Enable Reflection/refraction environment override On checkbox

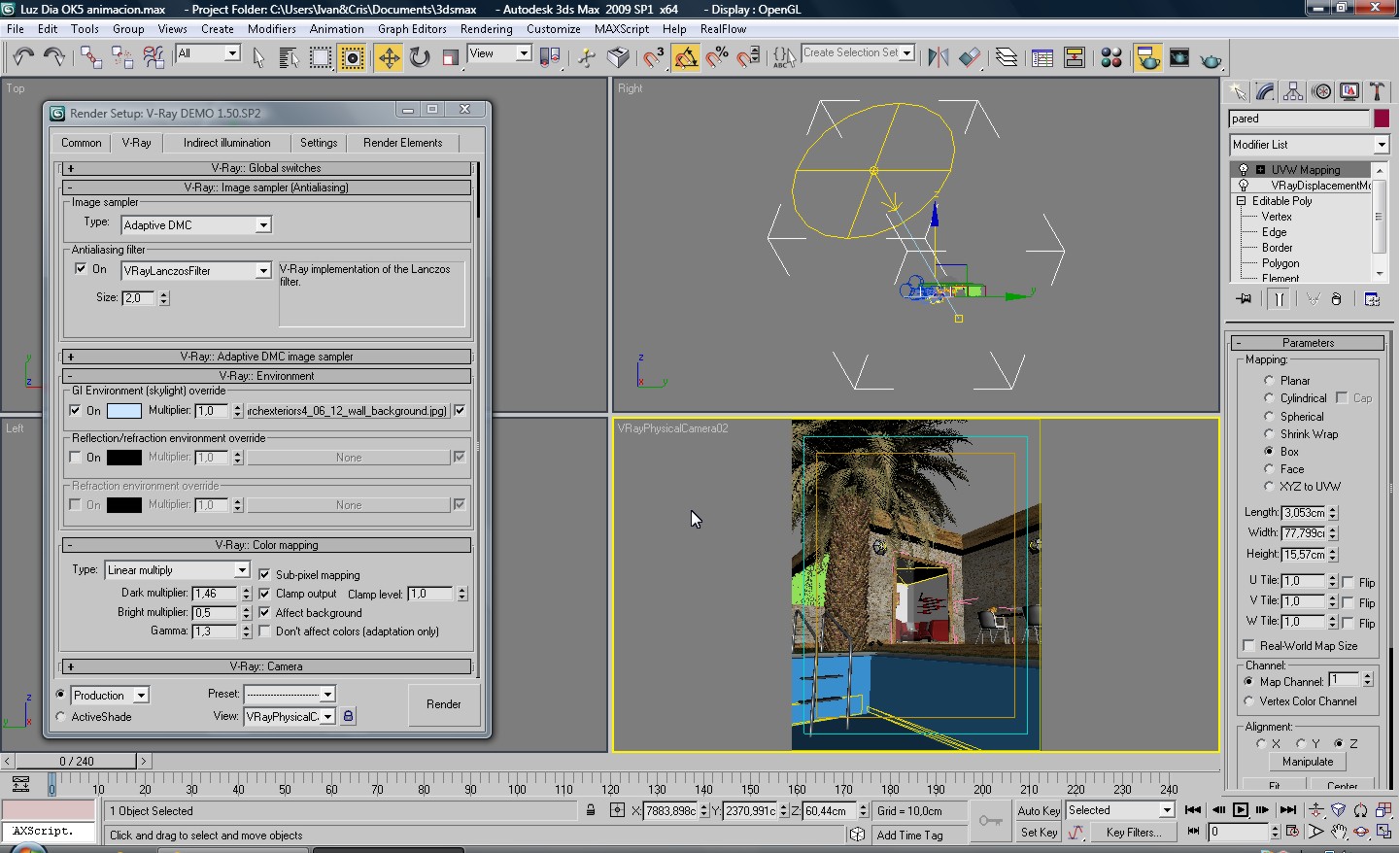coord(76,458)
